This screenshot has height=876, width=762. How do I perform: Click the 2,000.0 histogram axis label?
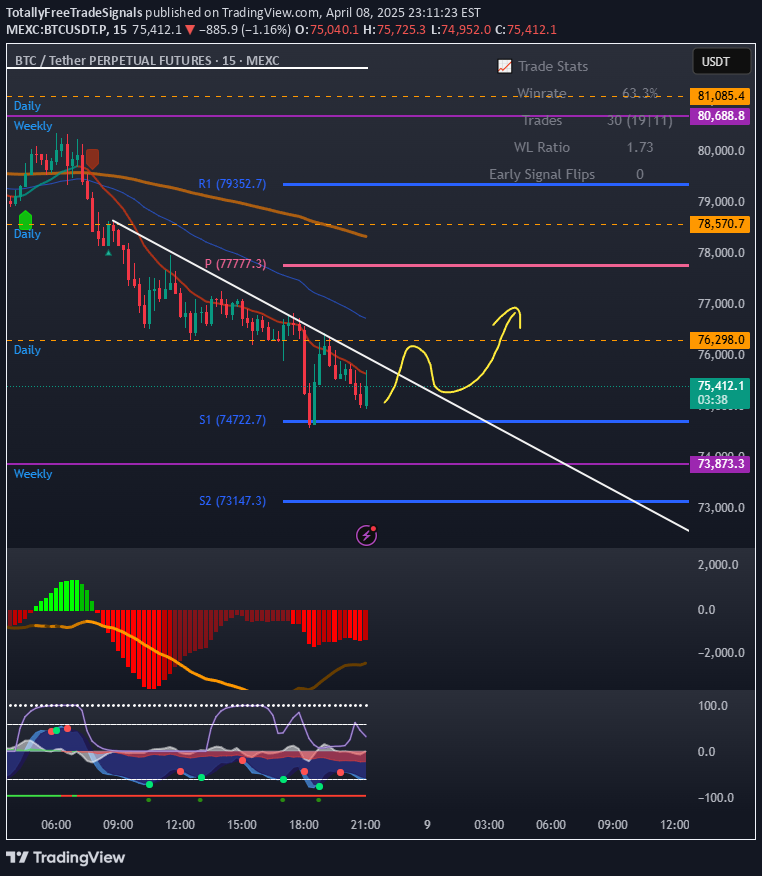coord(718,564)
